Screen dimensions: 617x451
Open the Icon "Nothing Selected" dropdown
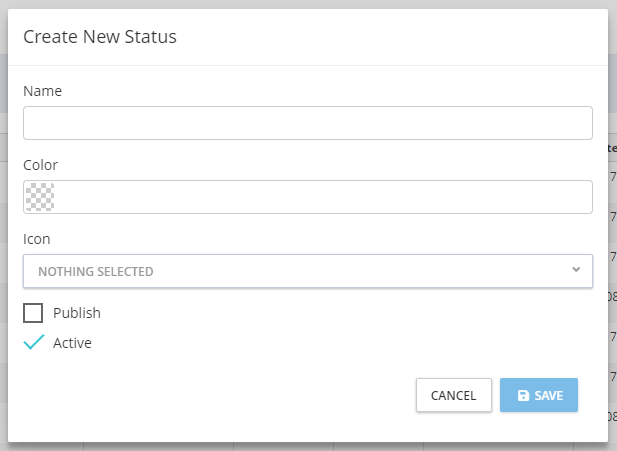pos(307,271)
